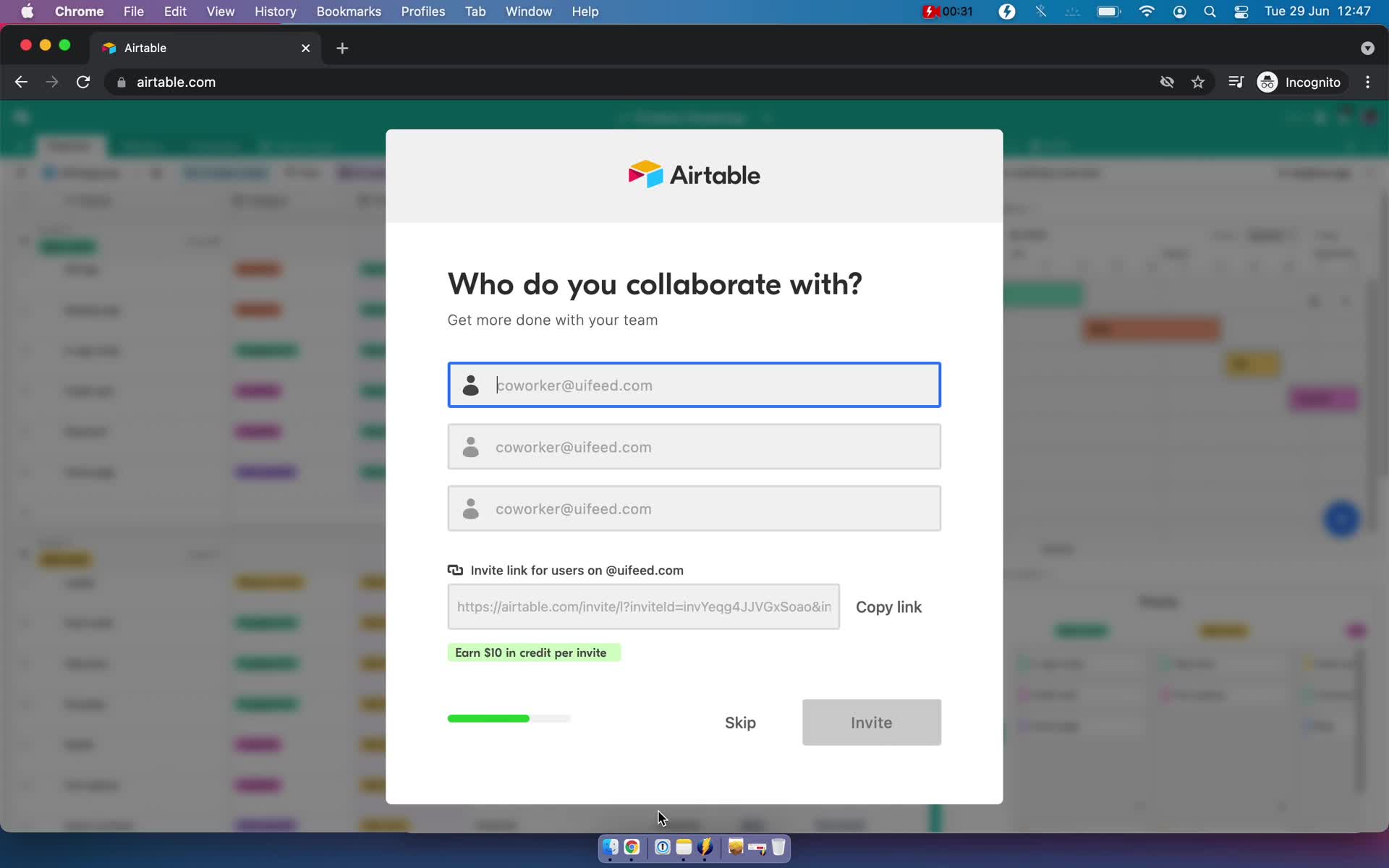Click the lock icon in address bar

coord(122,82)
